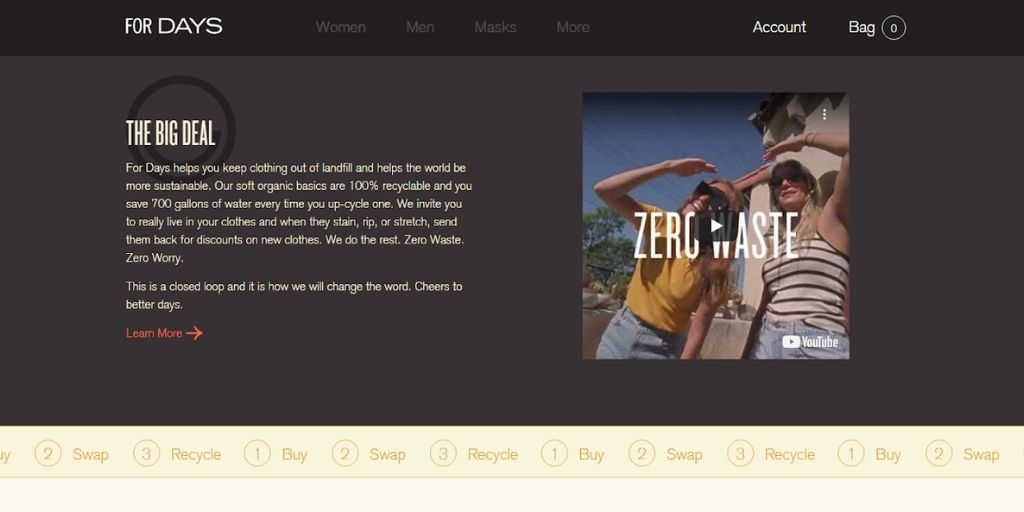Viewport: 1024px width, 512px height.
Task: Click the "This is a closed loop" sentence
Action: coord(294,295)
